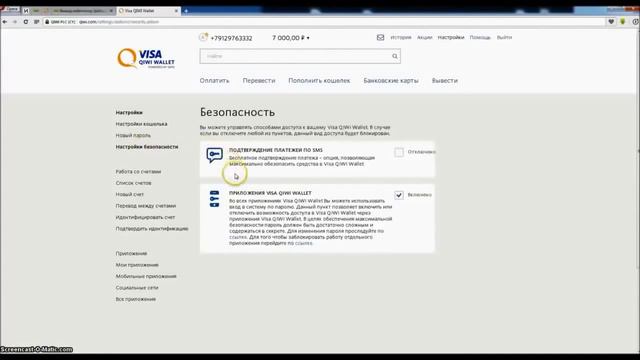Image resolution: width=640 pixels, height=360 pixels.
Task: Switch to the Visa QIWI Wallet browser tab
Action: (x=148, y=11)
